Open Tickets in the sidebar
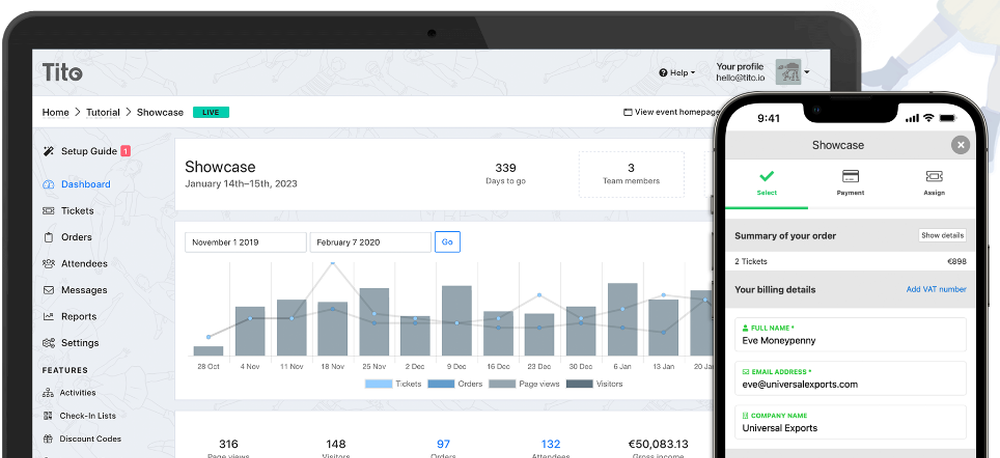Viewport: 1000px width, 458px height. coord(77,211)
